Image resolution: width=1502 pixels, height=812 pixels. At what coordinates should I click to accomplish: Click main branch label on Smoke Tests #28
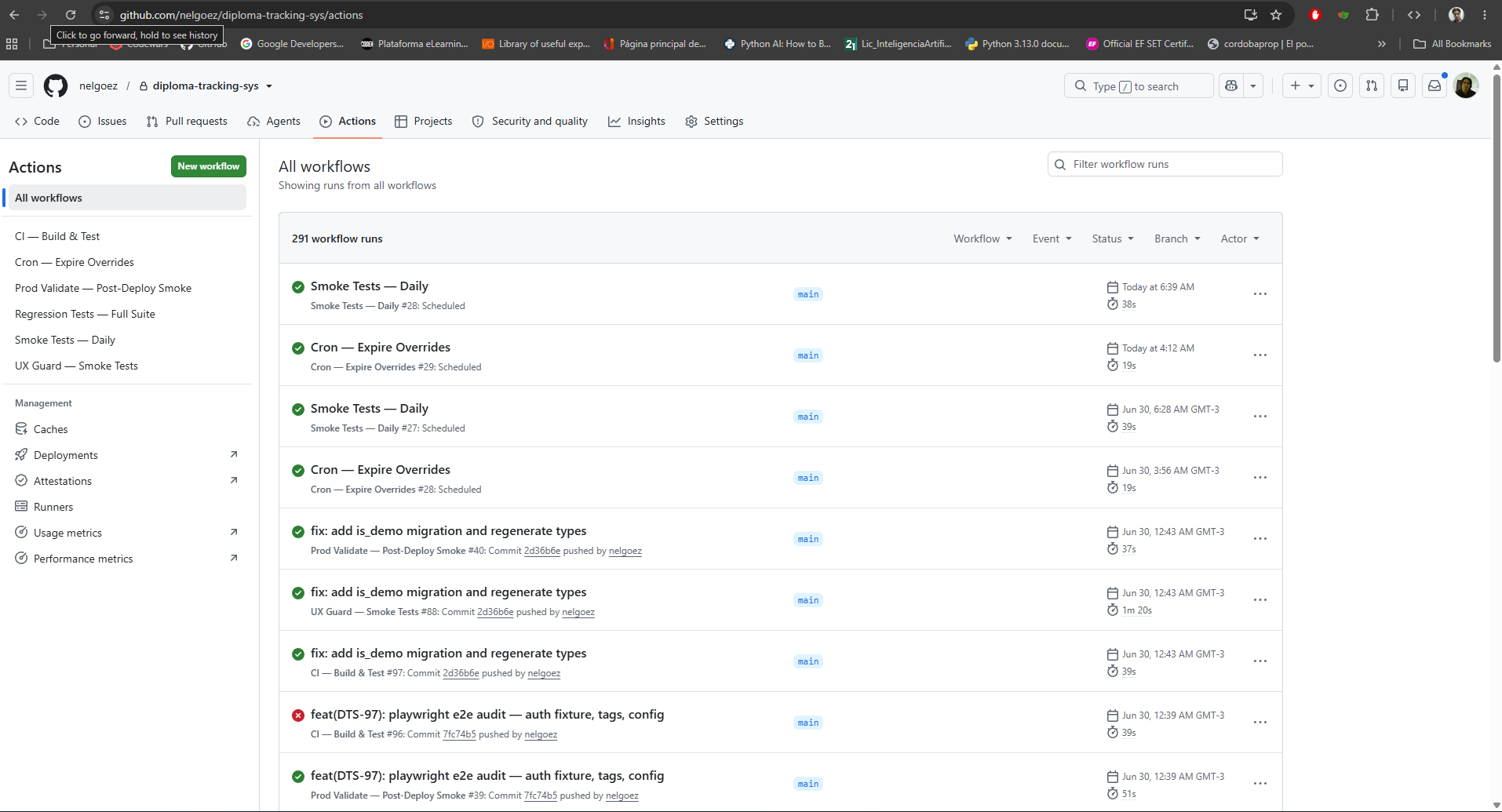(808, 294)
